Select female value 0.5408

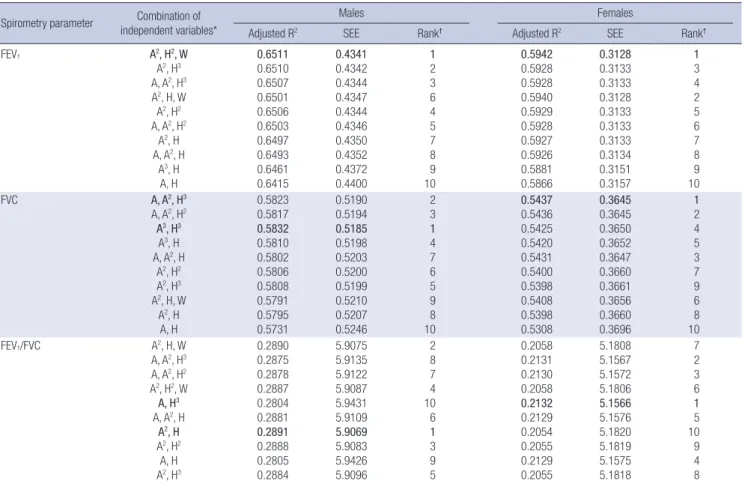click(x=537, y=301)
